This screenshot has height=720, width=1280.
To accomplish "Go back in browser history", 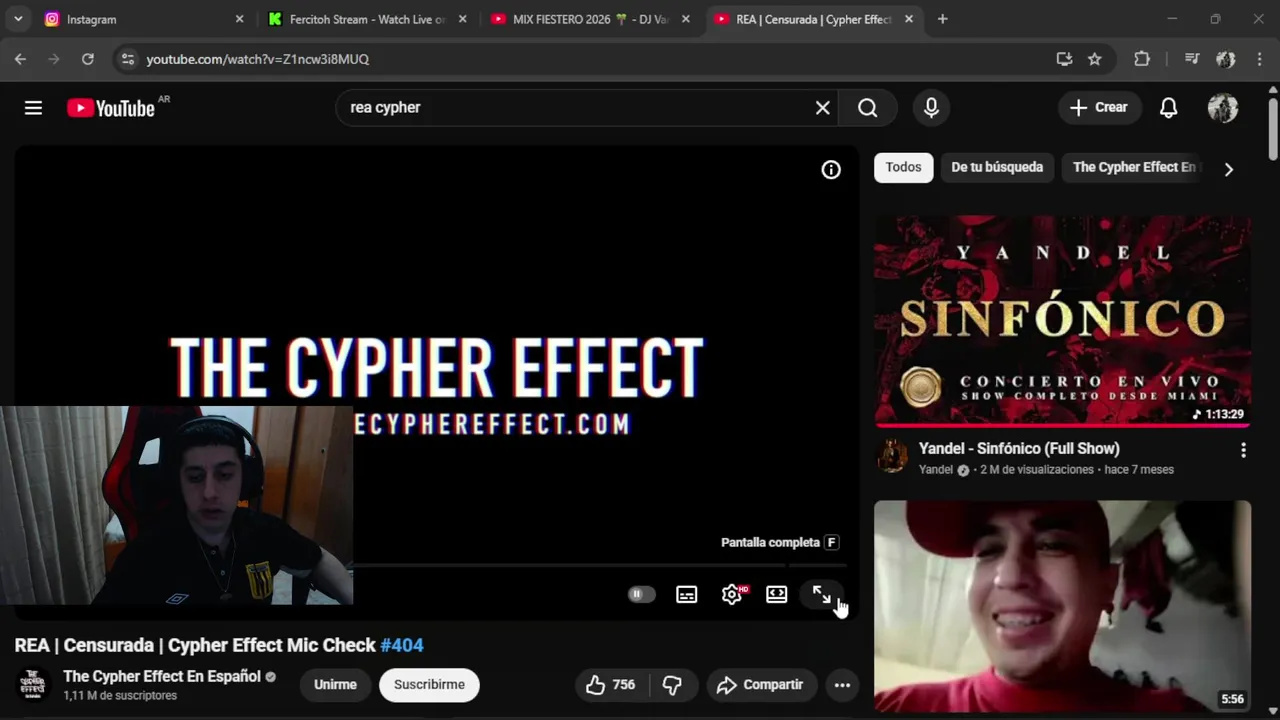I will 20,59.
